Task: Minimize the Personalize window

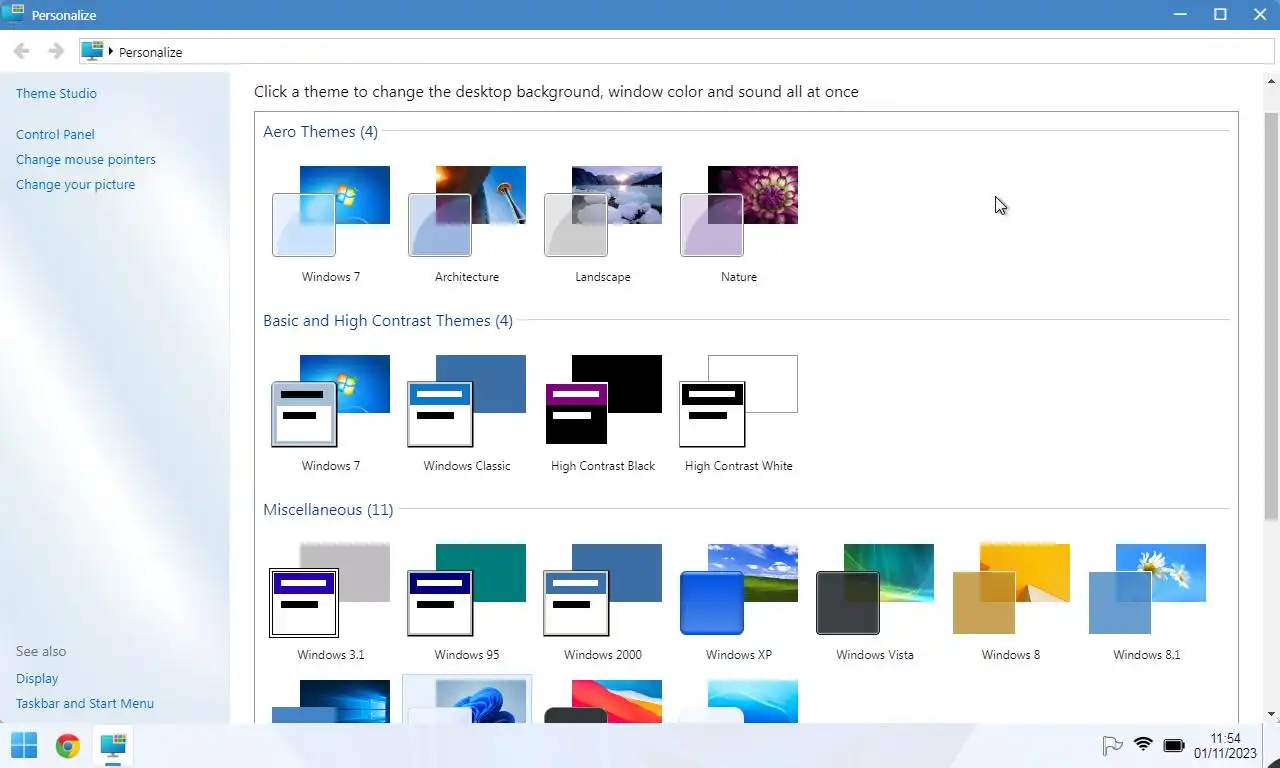Action: (1181, 14)
